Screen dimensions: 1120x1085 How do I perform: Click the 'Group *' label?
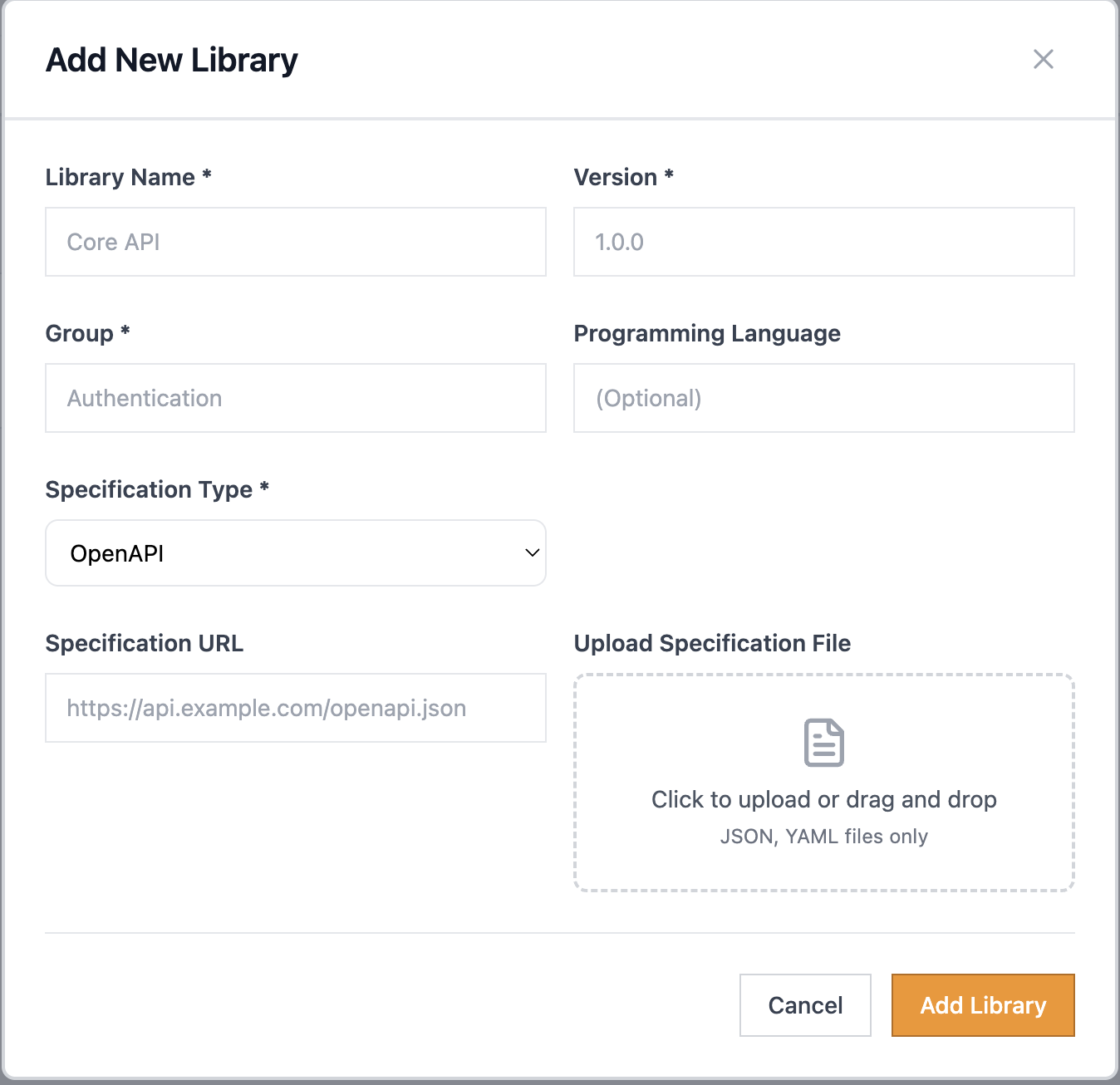(88, 333)
